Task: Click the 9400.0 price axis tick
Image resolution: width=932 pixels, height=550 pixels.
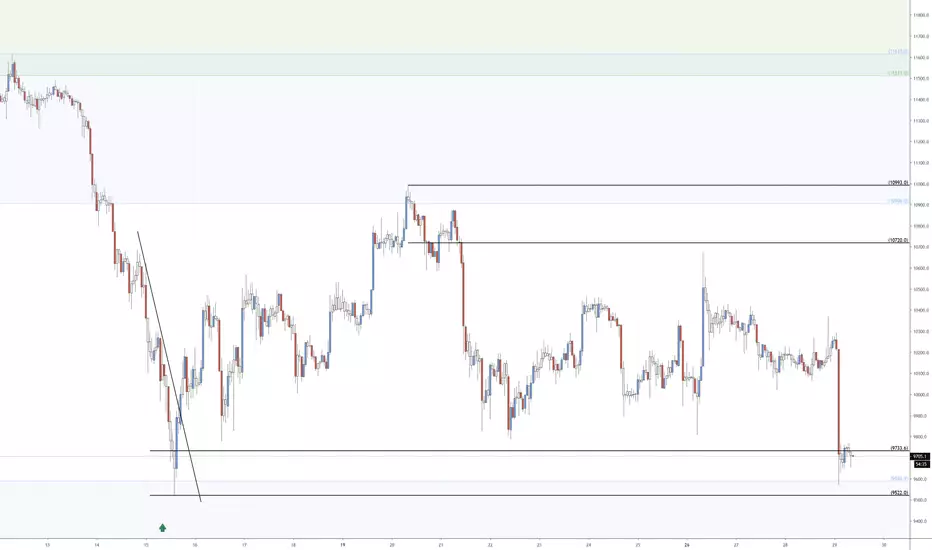Action: coord(921,521)
